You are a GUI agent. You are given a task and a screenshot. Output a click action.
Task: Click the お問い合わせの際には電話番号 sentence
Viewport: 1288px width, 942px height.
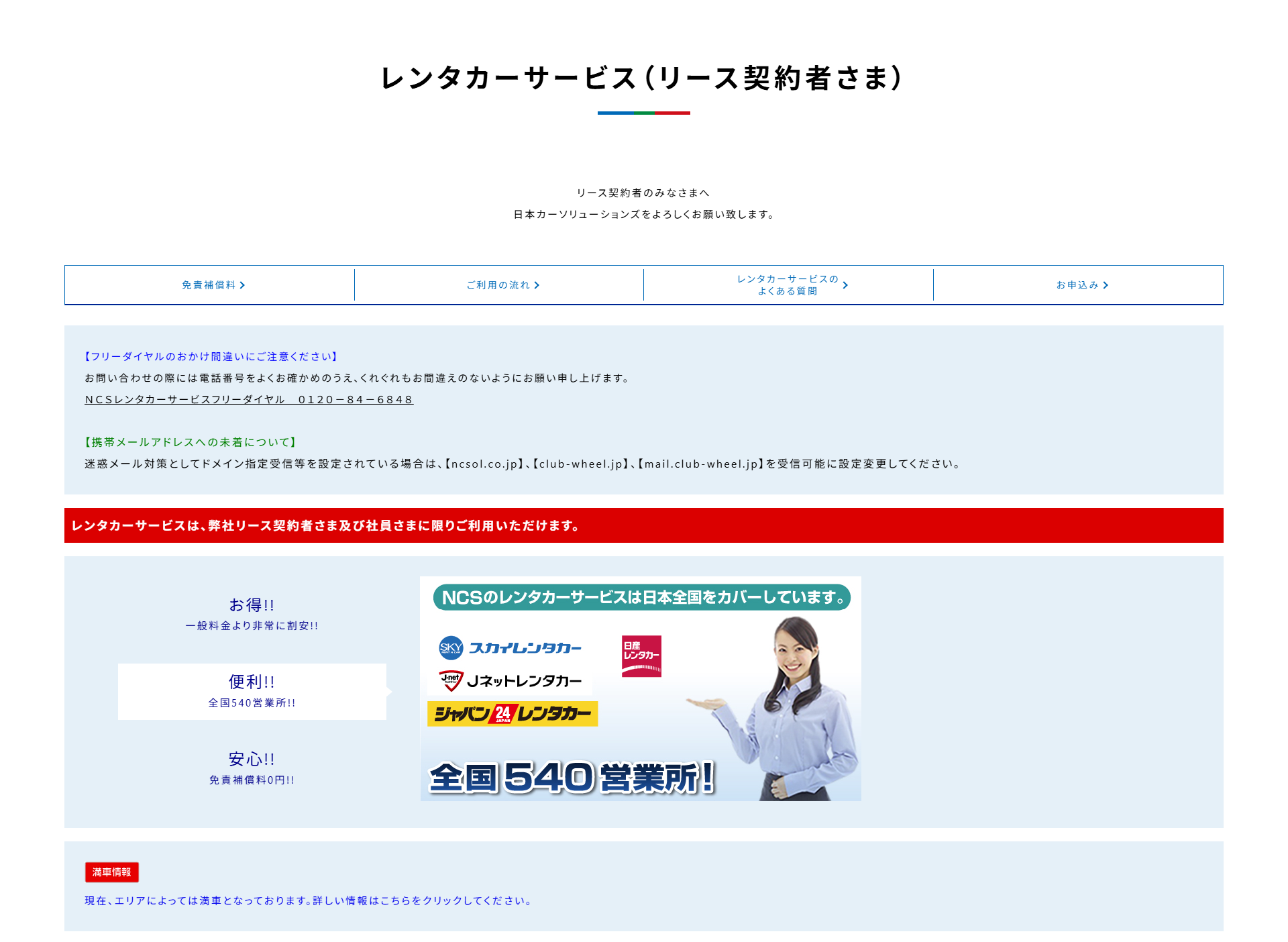click(x=358, y=378)
